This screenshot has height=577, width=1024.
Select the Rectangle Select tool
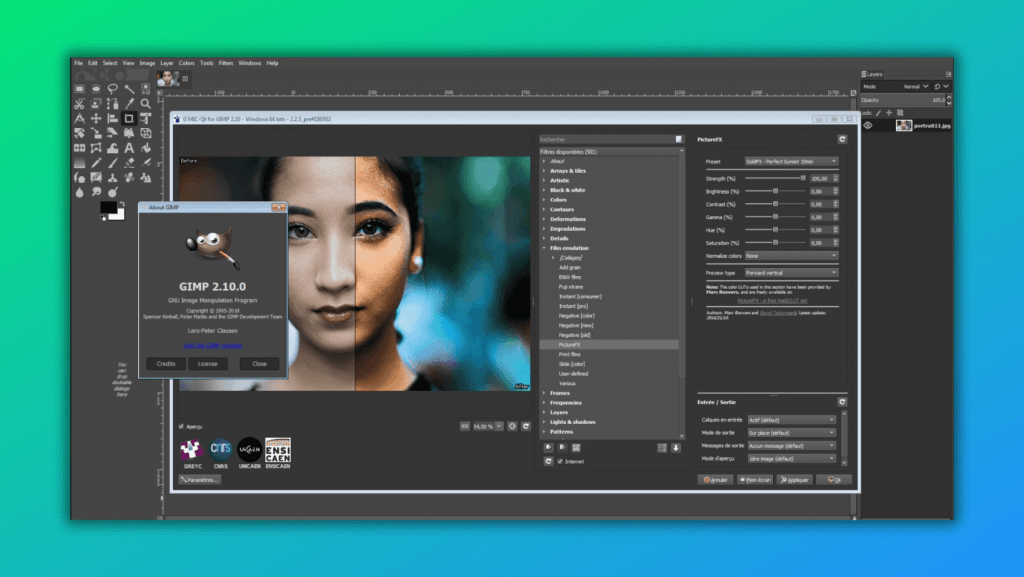(79, 89)
